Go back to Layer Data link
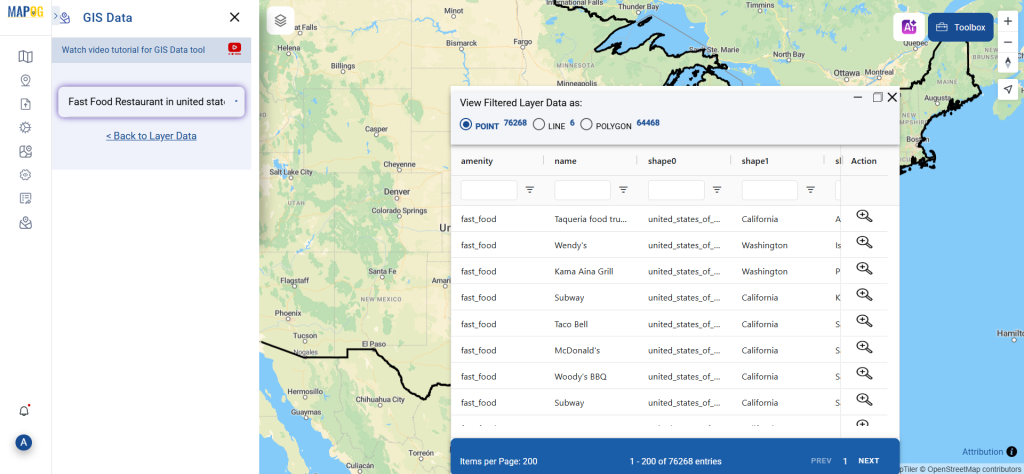 (151, 136)
